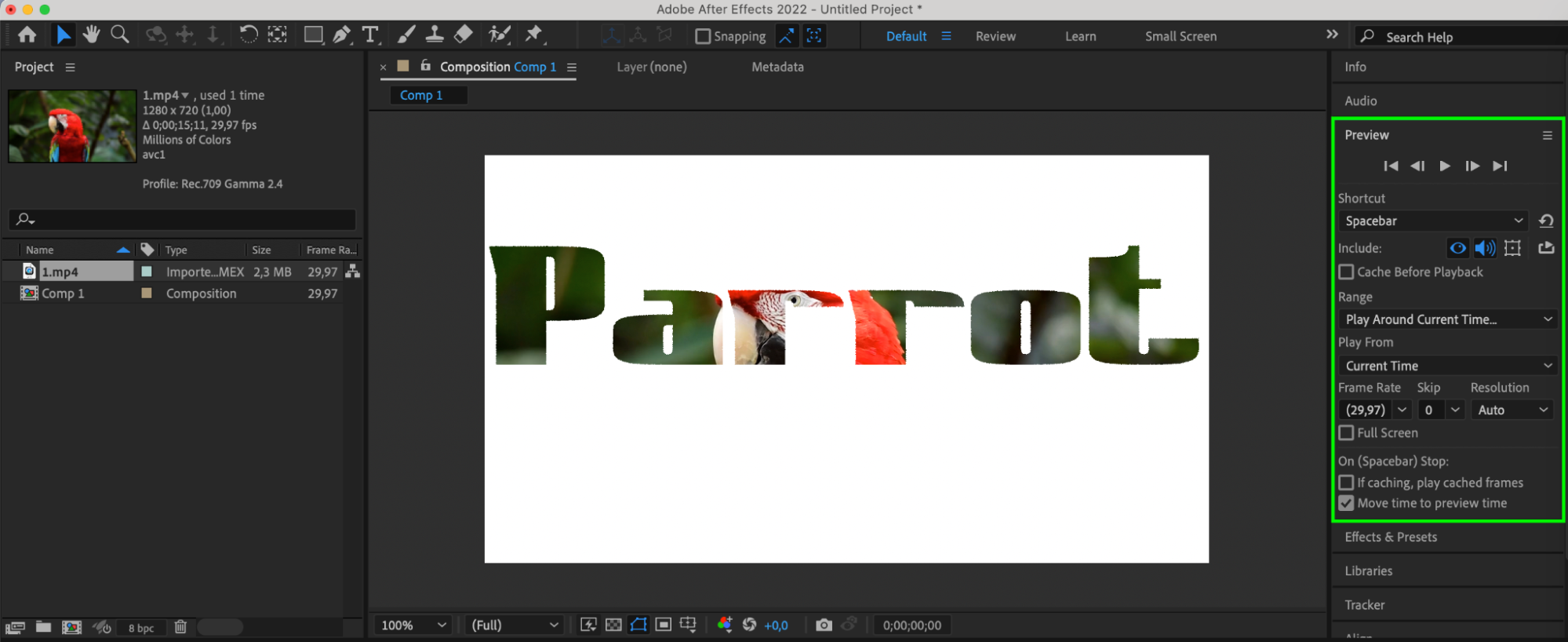Open the 100% magnification dropdown
Viewport: 1568px width, 642px height.
pos(413,625)
